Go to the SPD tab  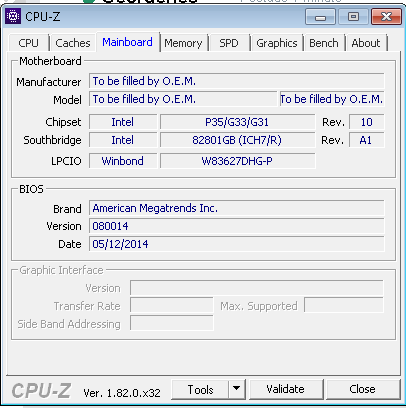(x=229, y=43)
